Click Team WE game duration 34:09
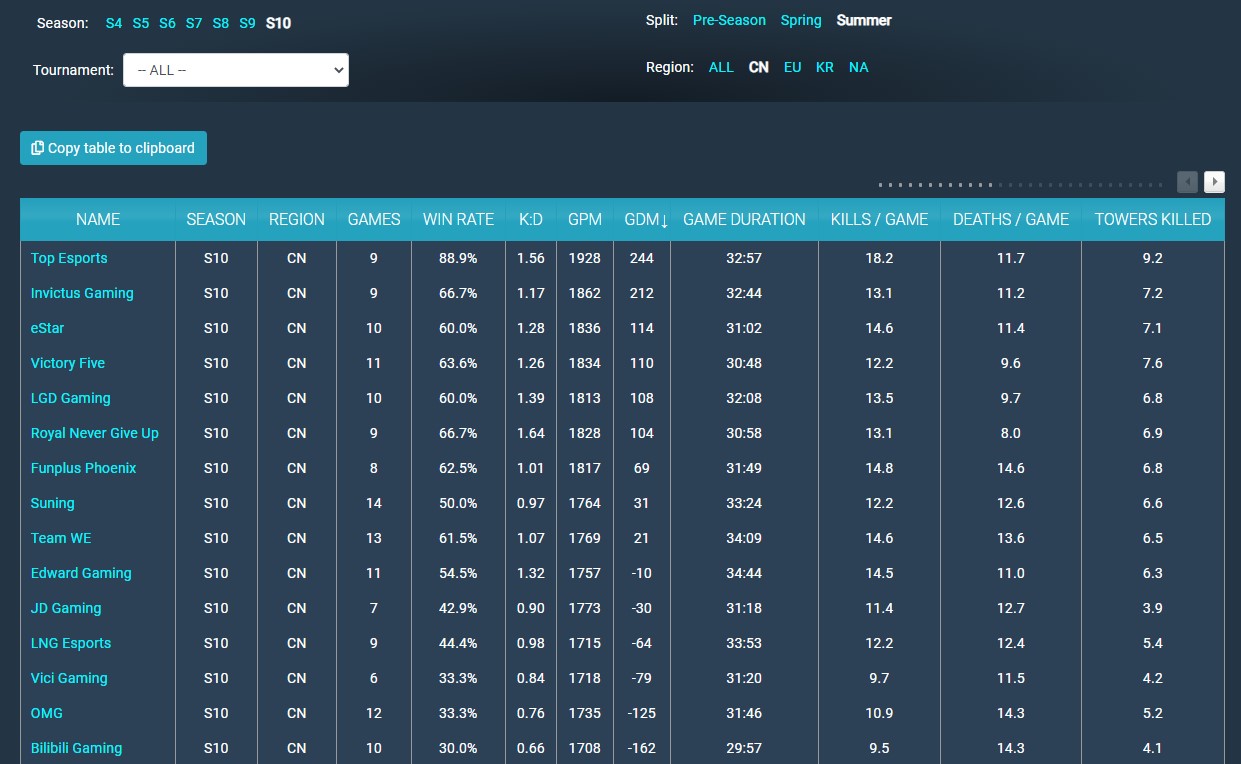This screenshot has height=764, width=1241. pyautogui.click(x=744, y=538)
